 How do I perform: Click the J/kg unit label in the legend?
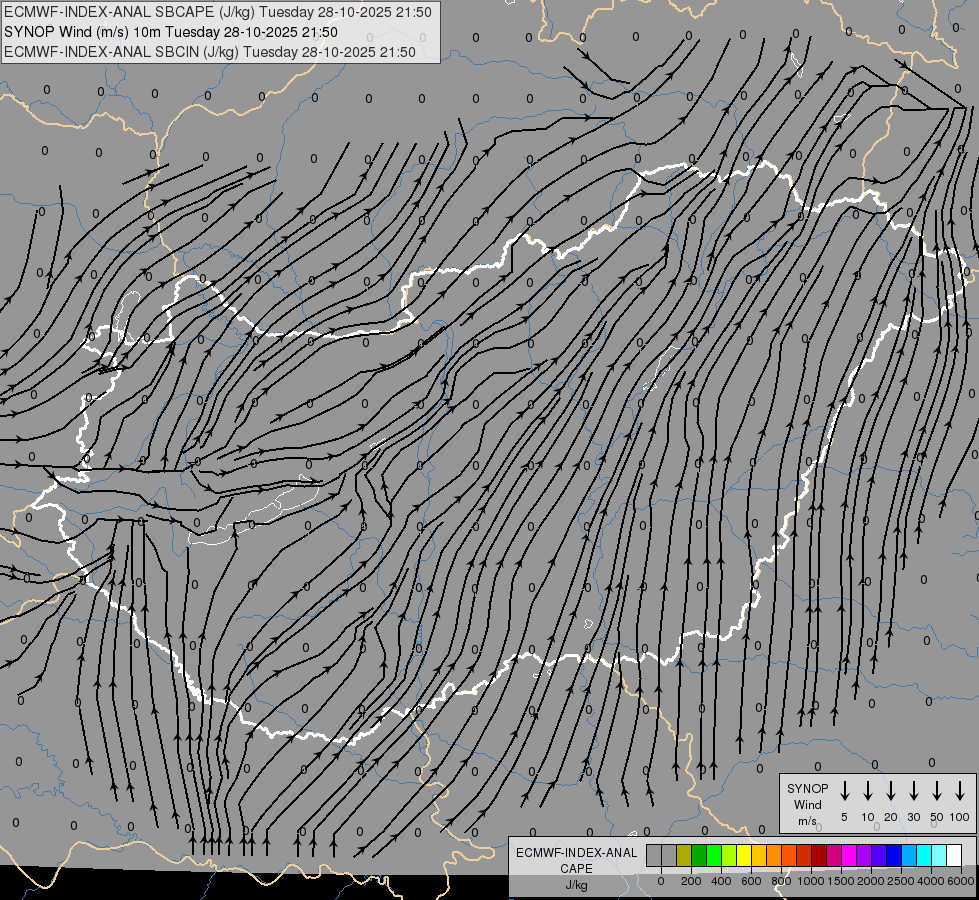576,885
